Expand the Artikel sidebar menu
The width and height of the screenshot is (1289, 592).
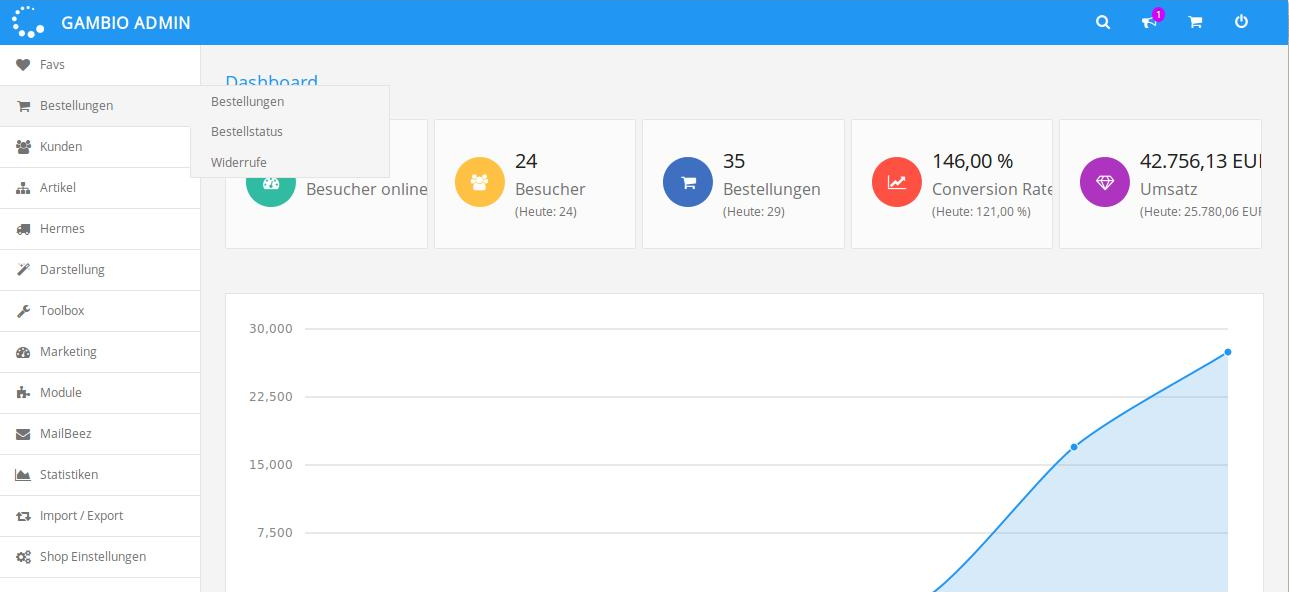tap(58, 188)
